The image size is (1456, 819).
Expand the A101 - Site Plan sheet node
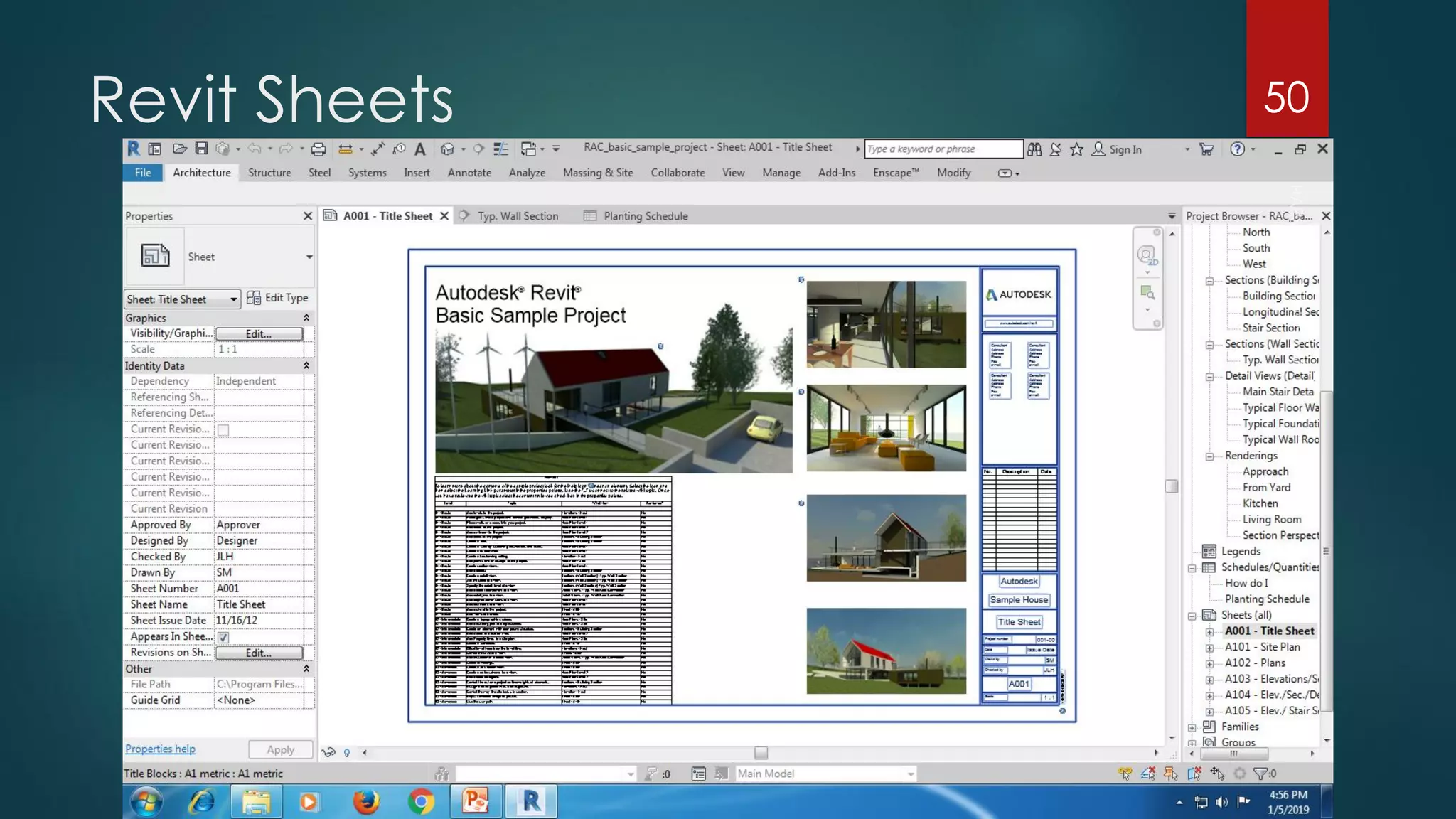tap(1209, 648)
